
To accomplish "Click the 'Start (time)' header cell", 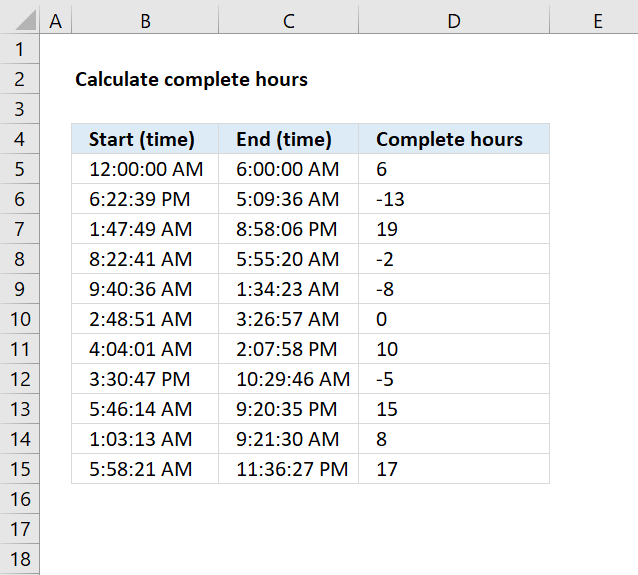I will [145, 139].
